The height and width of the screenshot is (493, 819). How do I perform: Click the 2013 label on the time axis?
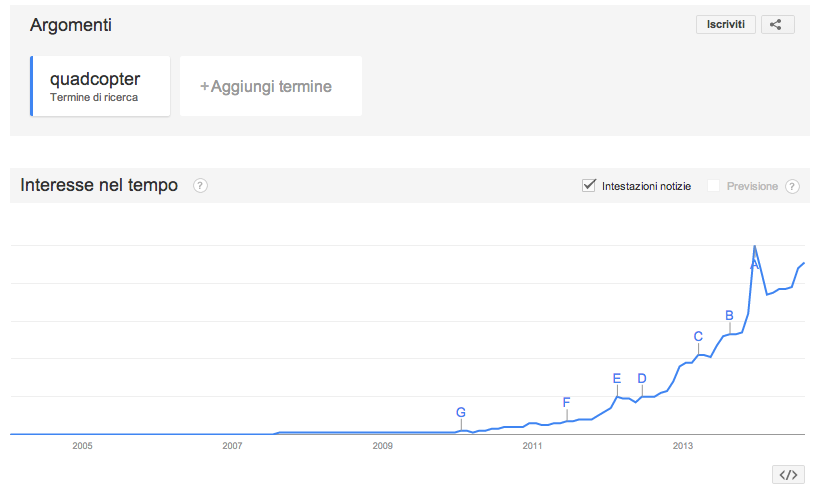(x=683, y=445)
